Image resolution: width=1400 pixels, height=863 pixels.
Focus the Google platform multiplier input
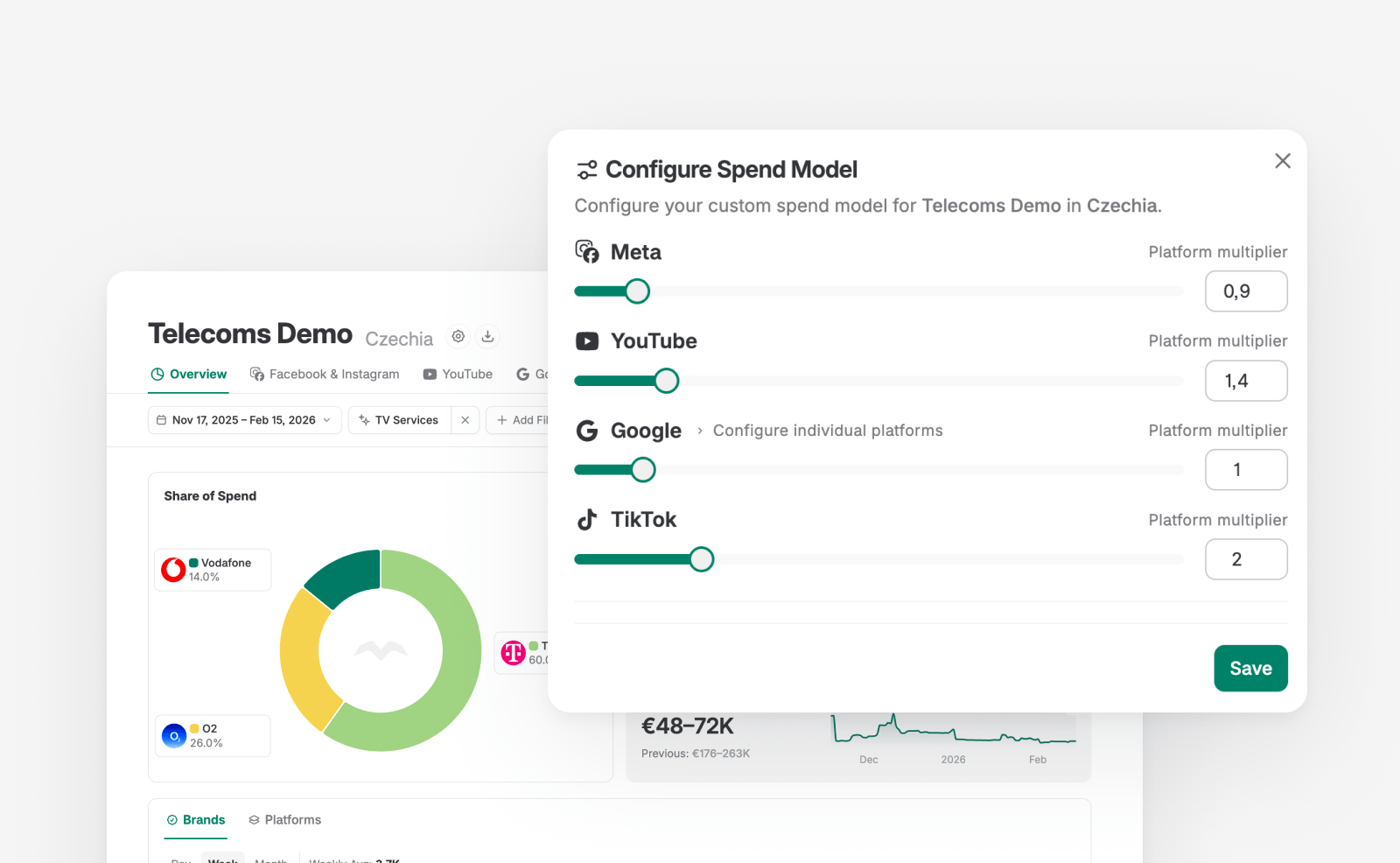tap(1246, 470)
